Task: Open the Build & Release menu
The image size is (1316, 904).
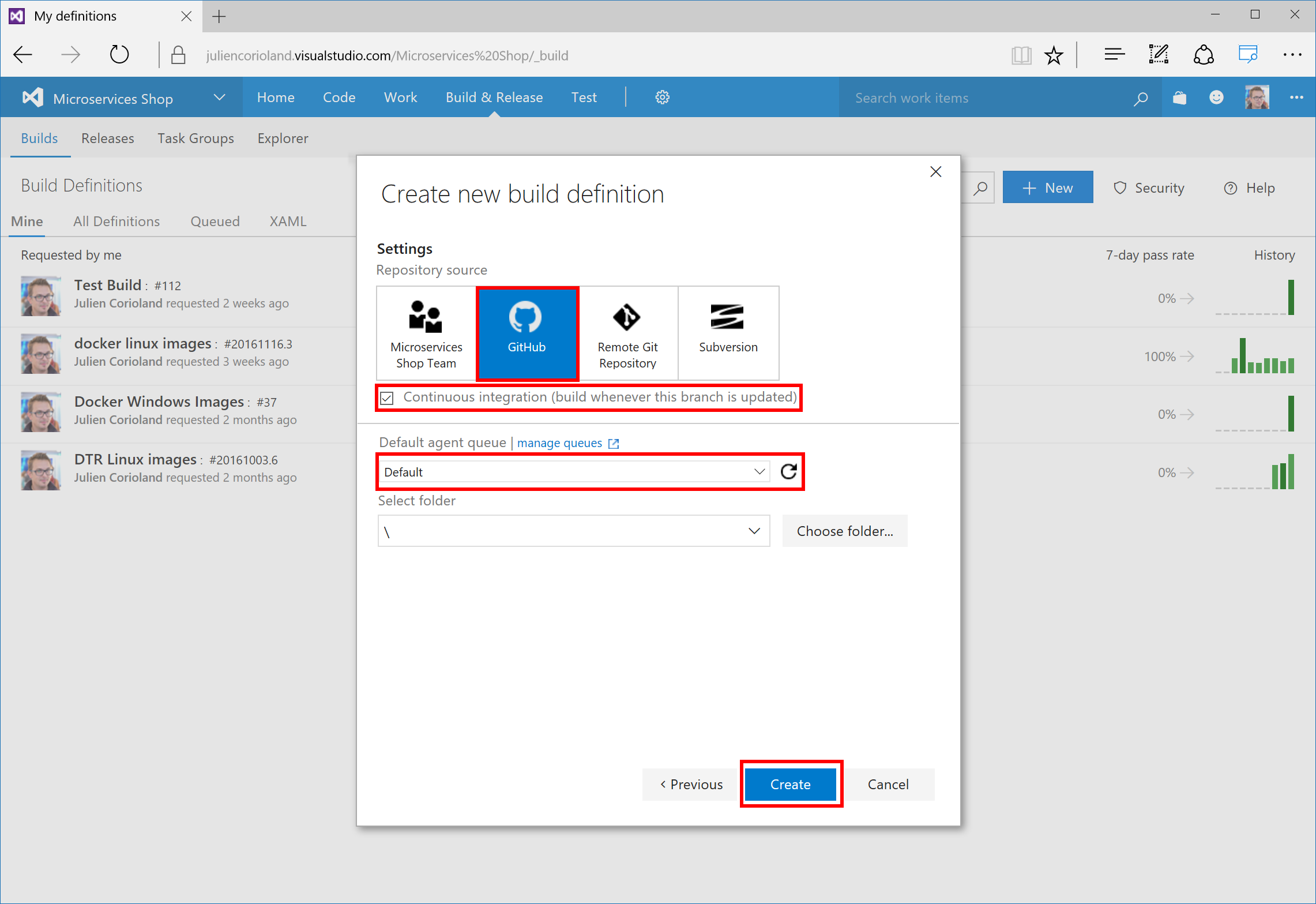Action: point(494,97)
